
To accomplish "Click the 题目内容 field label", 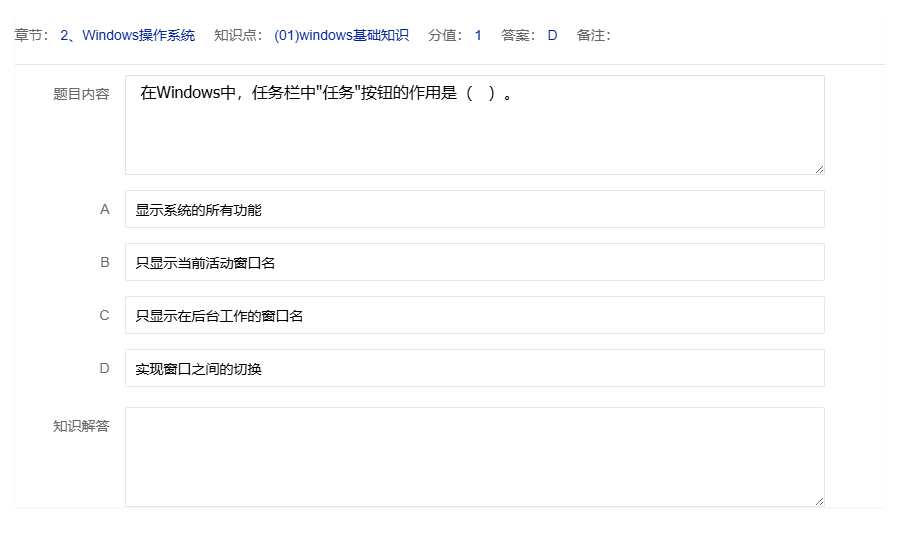I will pos(81,94).
